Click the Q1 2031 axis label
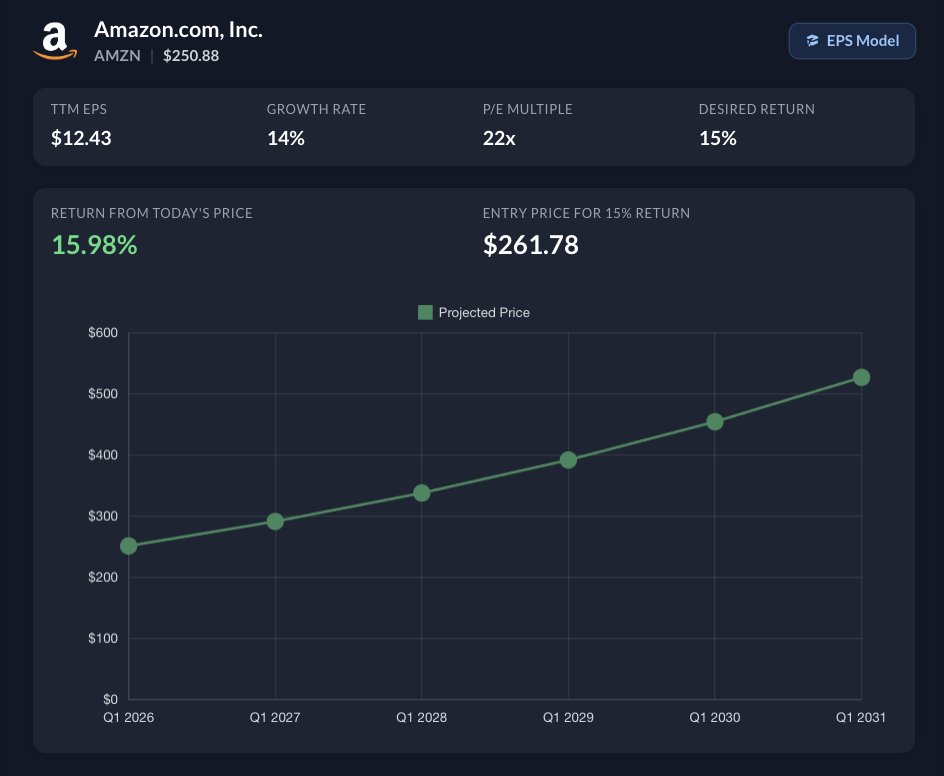Screen dimensions: 944x776 (x=861, y=717)
